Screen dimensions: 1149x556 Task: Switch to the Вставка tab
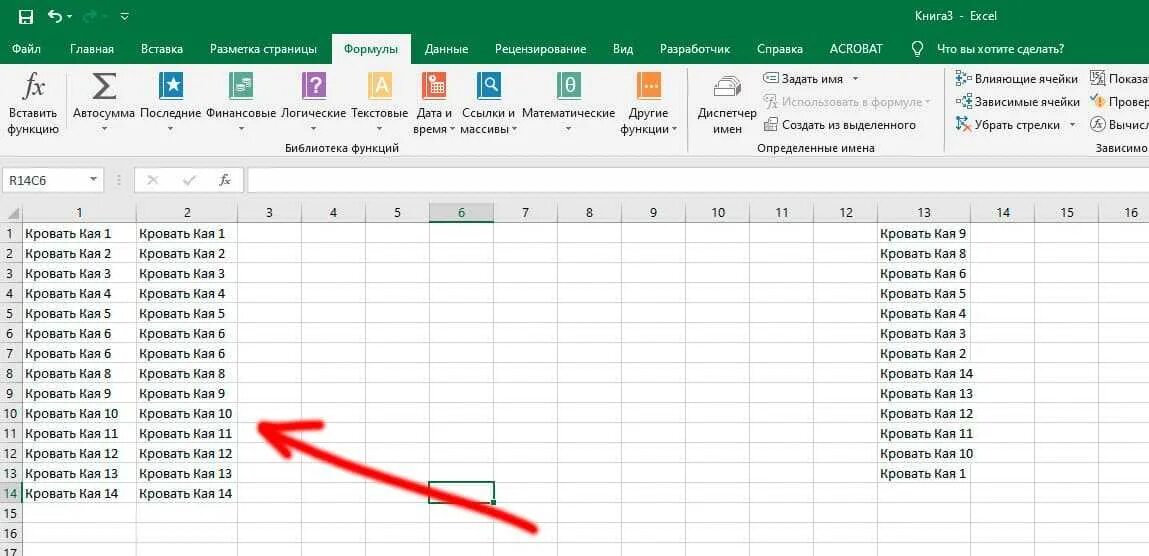tap(162, 49)
